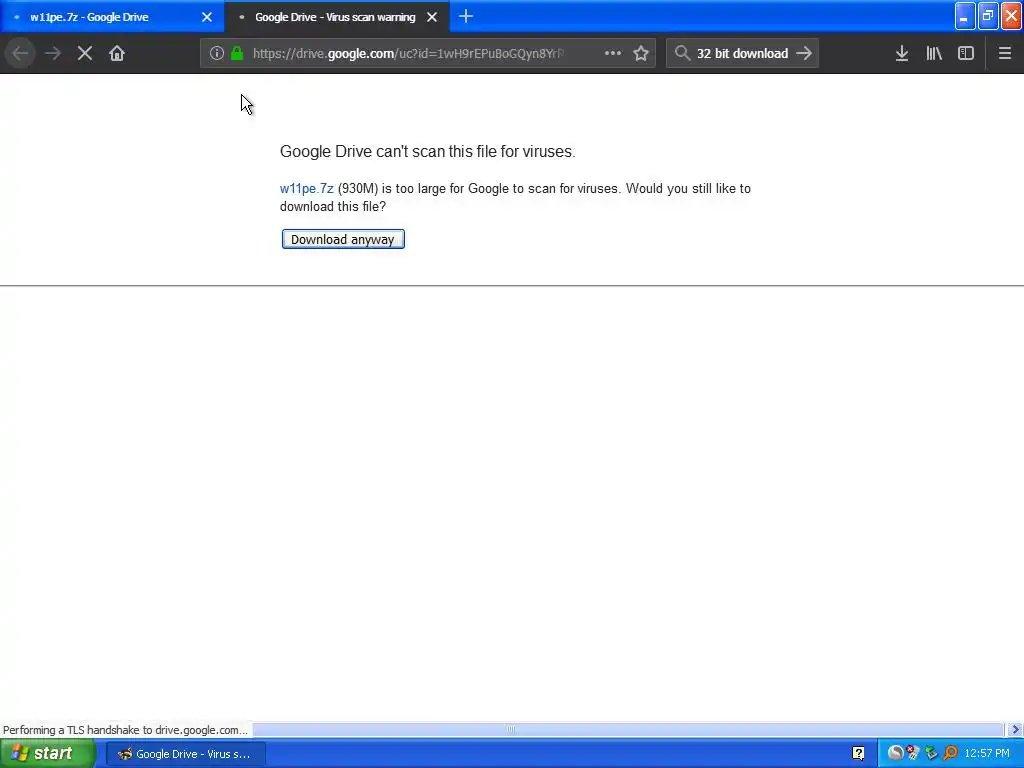Viewport: 1024px width, 768px height.
Task: Go back with the back arrow
Action: (x=20, y=54)
